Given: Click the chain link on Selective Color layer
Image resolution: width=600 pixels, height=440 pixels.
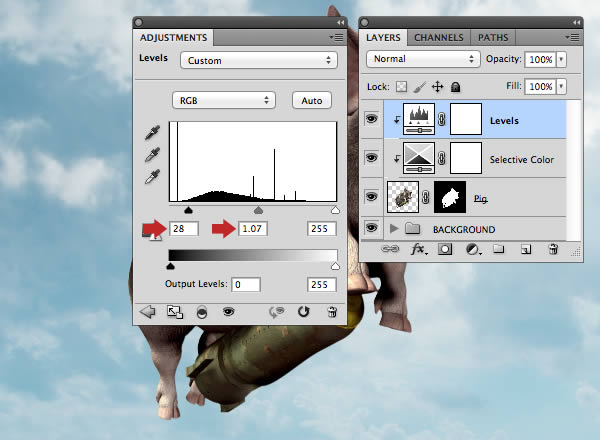Looking at the screenshot, I should click(442, 158).
